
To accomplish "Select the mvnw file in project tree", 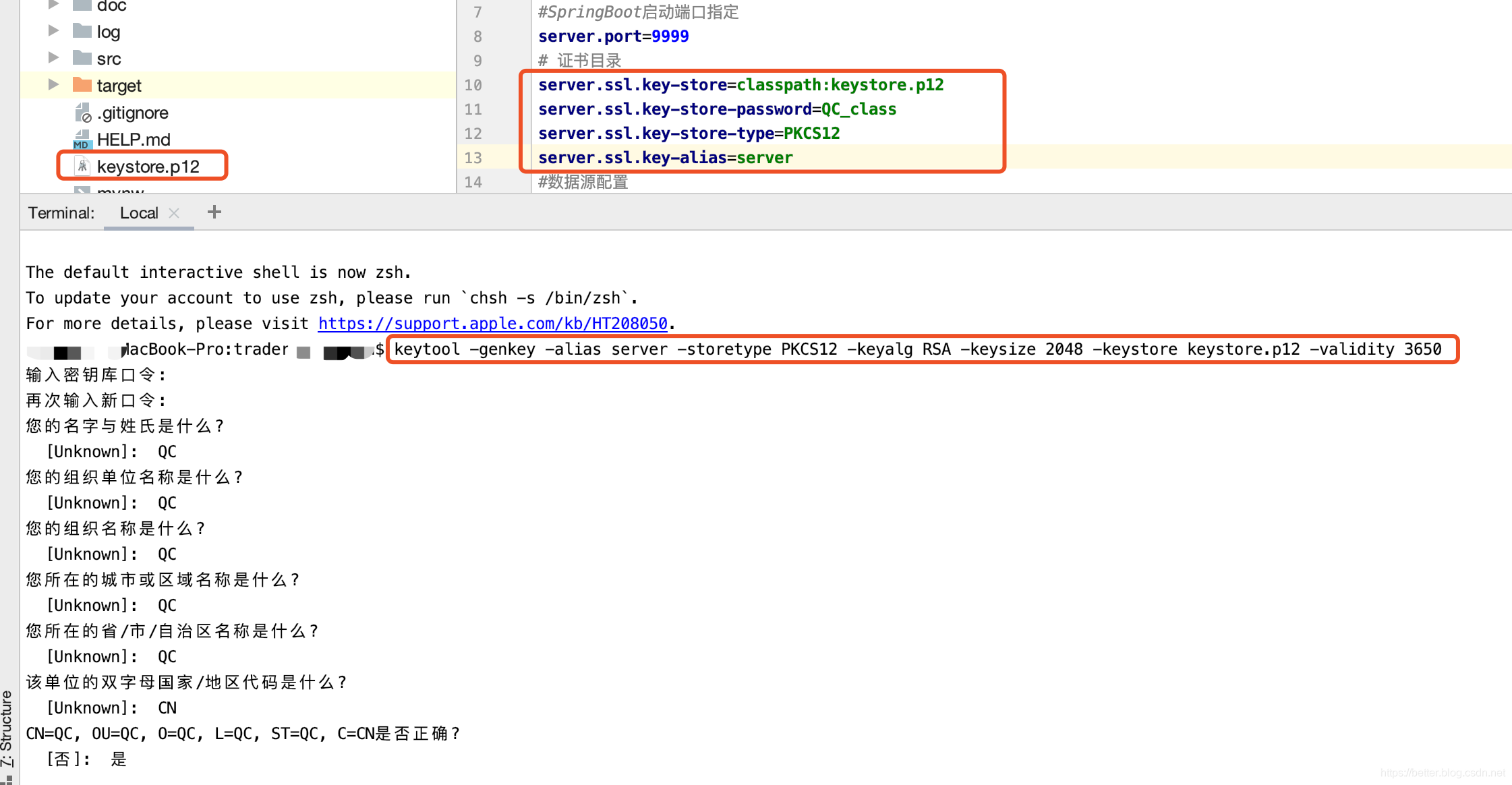I will click(x=121, y=192).
